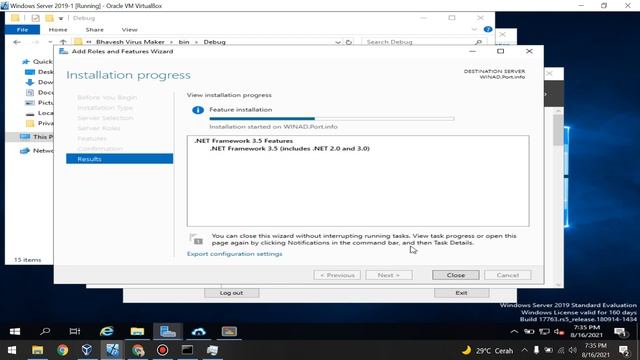Click the Explorer up-directory arrow

coord(63,42)
